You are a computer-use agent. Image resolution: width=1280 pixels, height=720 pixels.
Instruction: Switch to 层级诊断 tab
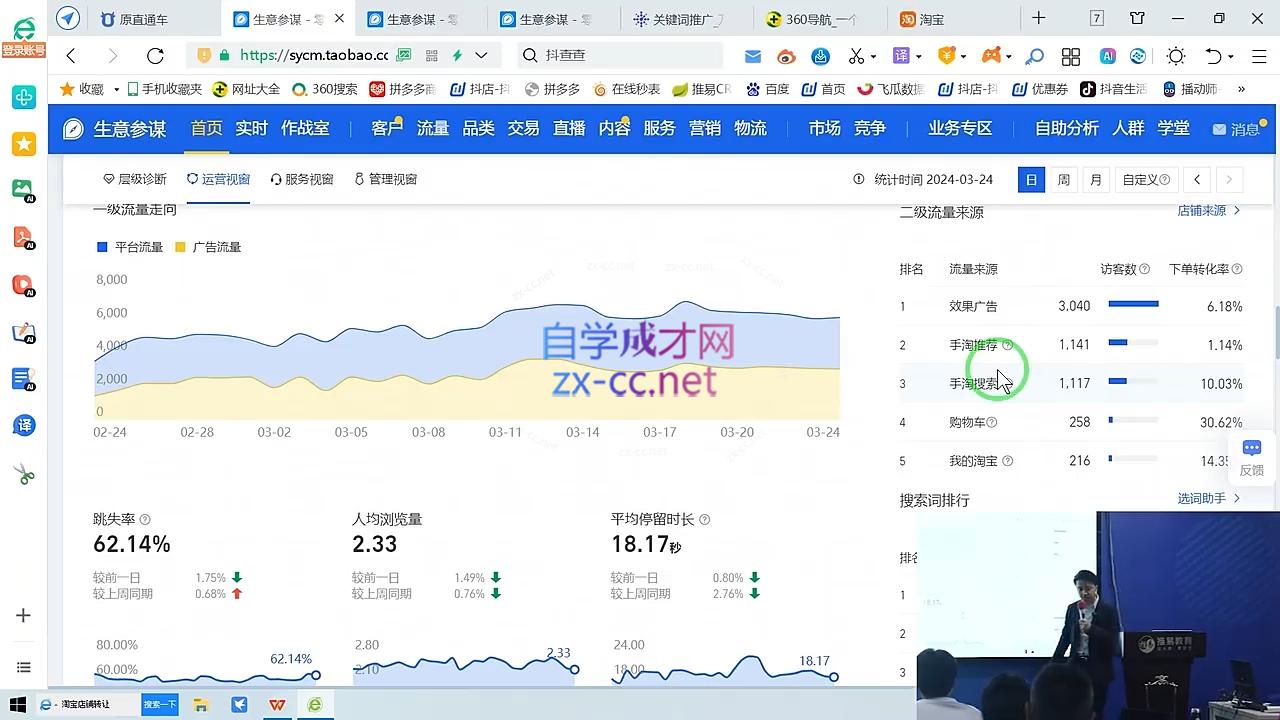pyautogui.click(x=135, y=179)
